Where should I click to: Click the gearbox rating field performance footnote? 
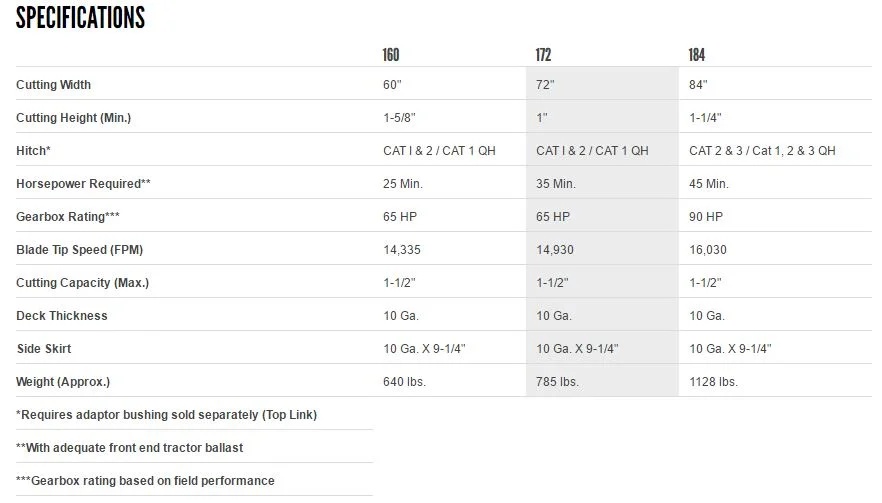pyautogui.click(x=145, y=480)
